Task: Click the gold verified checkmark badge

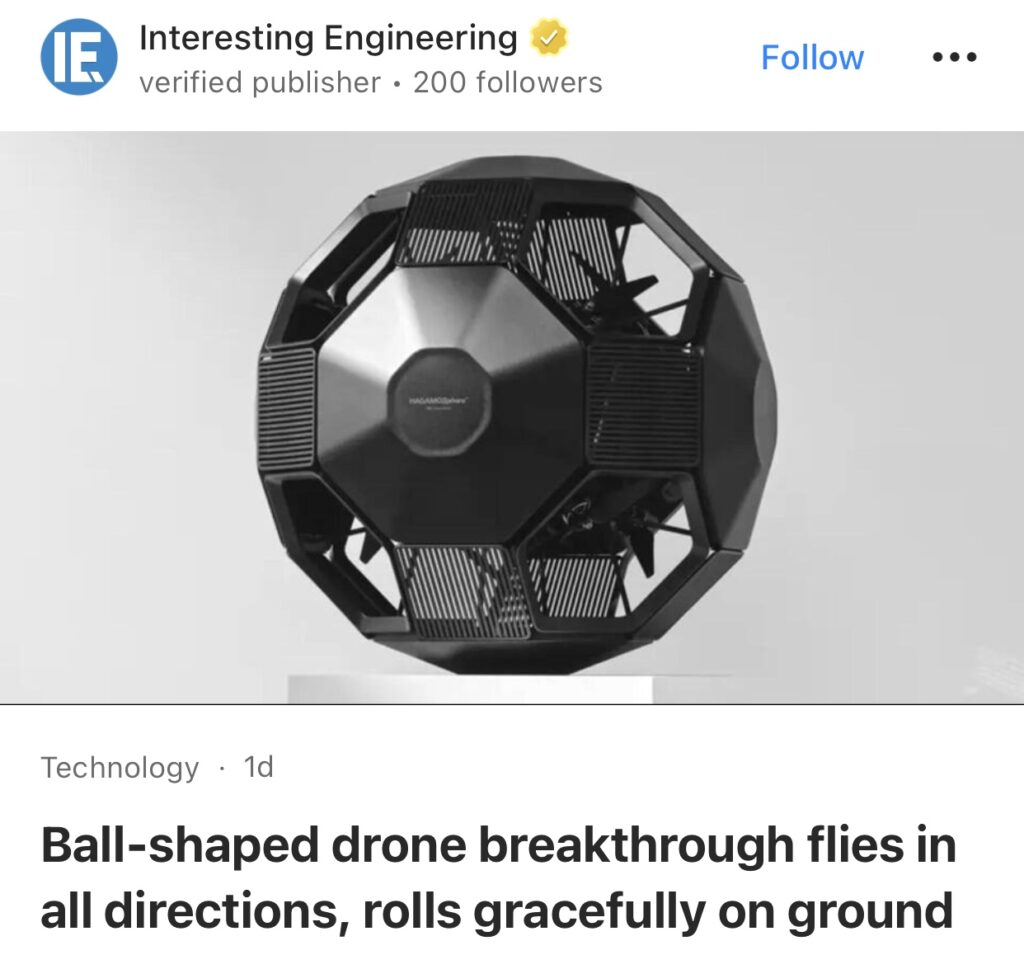Action: click(x=548, y=38)
